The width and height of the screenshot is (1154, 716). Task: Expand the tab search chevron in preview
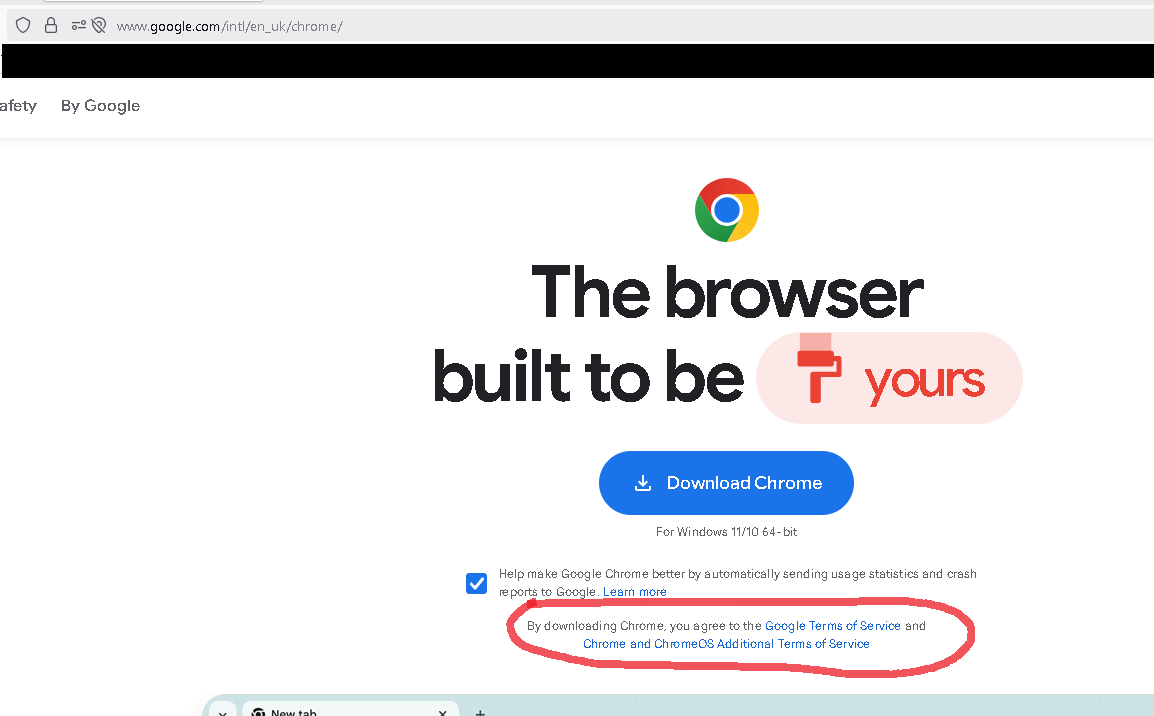click(222, 712)
